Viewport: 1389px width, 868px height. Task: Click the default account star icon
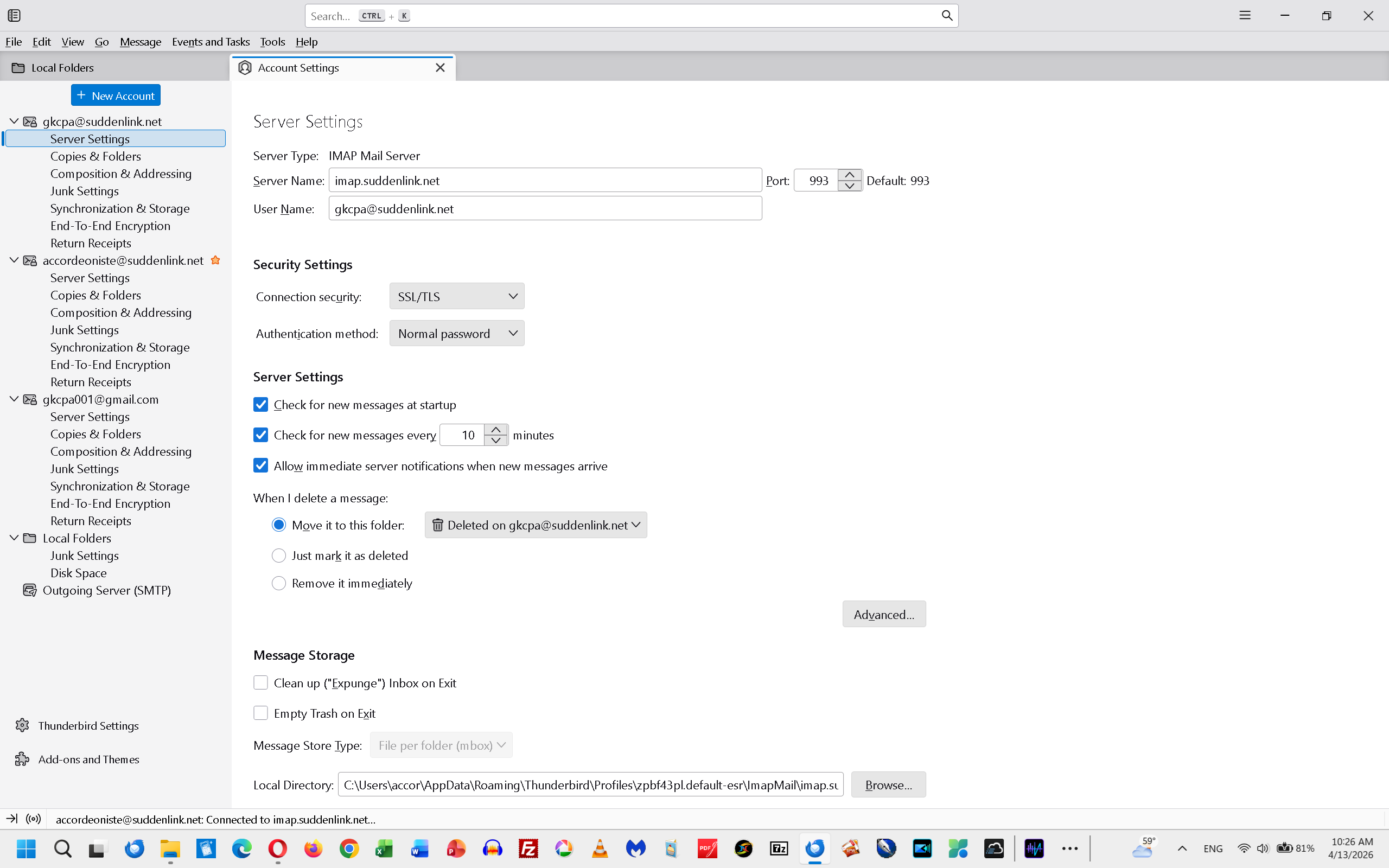click(215, 260)
